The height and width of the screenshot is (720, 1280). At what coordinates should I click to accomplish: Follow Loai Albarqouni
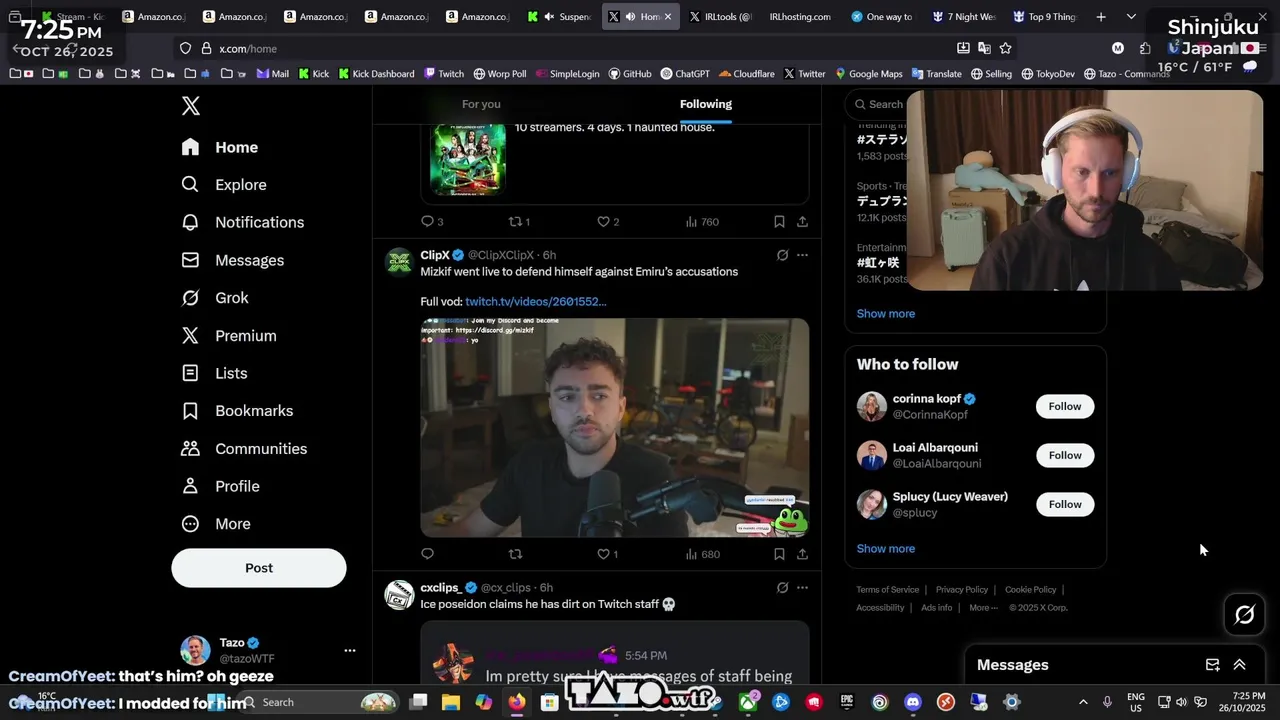[x=1065, y=455]
